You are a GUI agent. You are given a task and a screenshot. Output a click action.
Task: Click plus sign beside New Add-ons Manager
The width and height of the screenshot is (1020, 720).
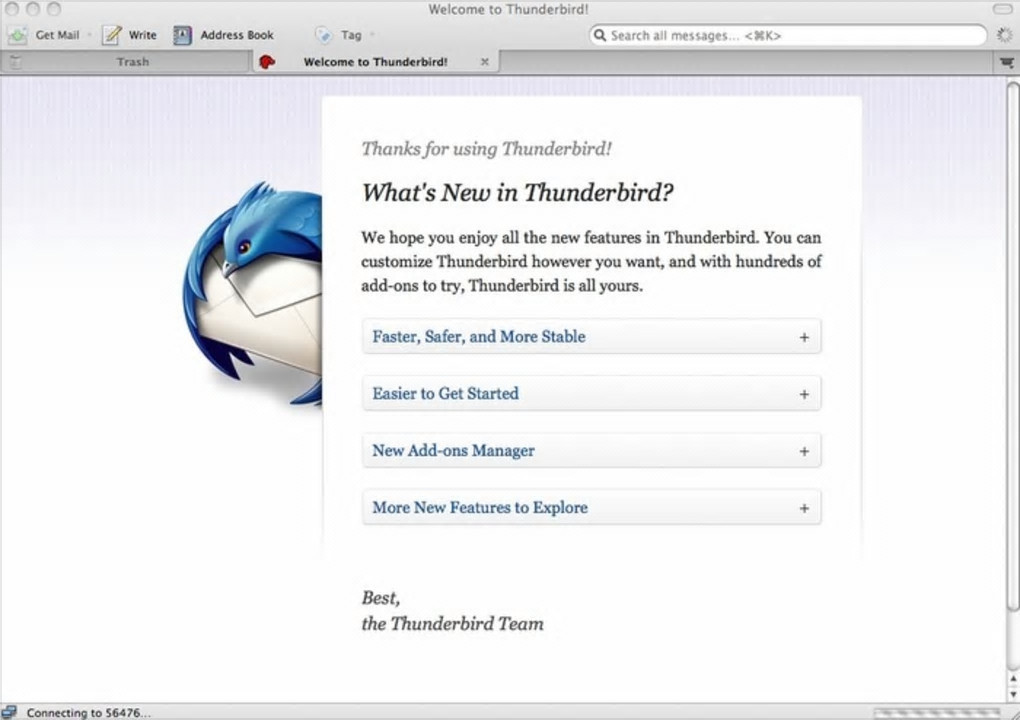(804, 451)
